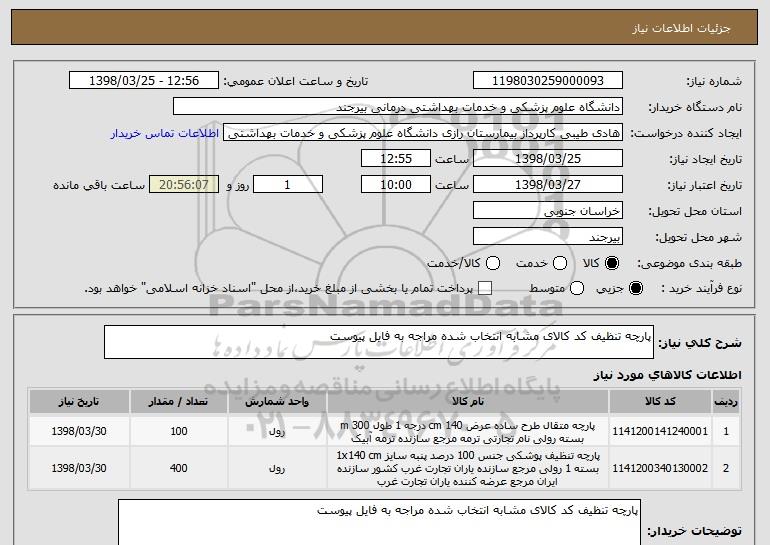Click item code 1141200340130002
The image size is (770, 545).
(x=660, y=468)
